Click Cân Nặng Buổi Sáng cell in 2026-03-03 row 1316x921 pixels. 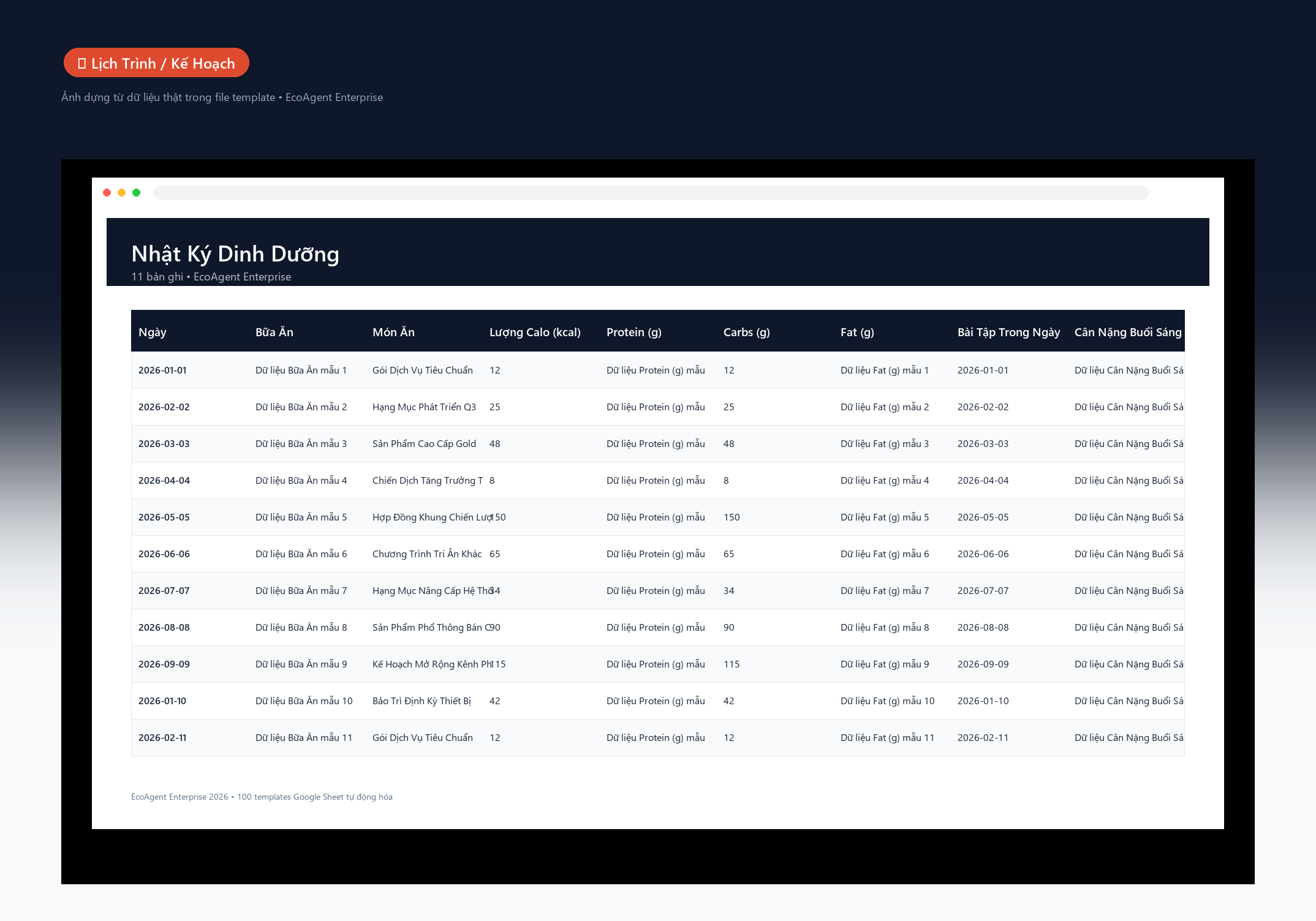(x=1129, y=444)
